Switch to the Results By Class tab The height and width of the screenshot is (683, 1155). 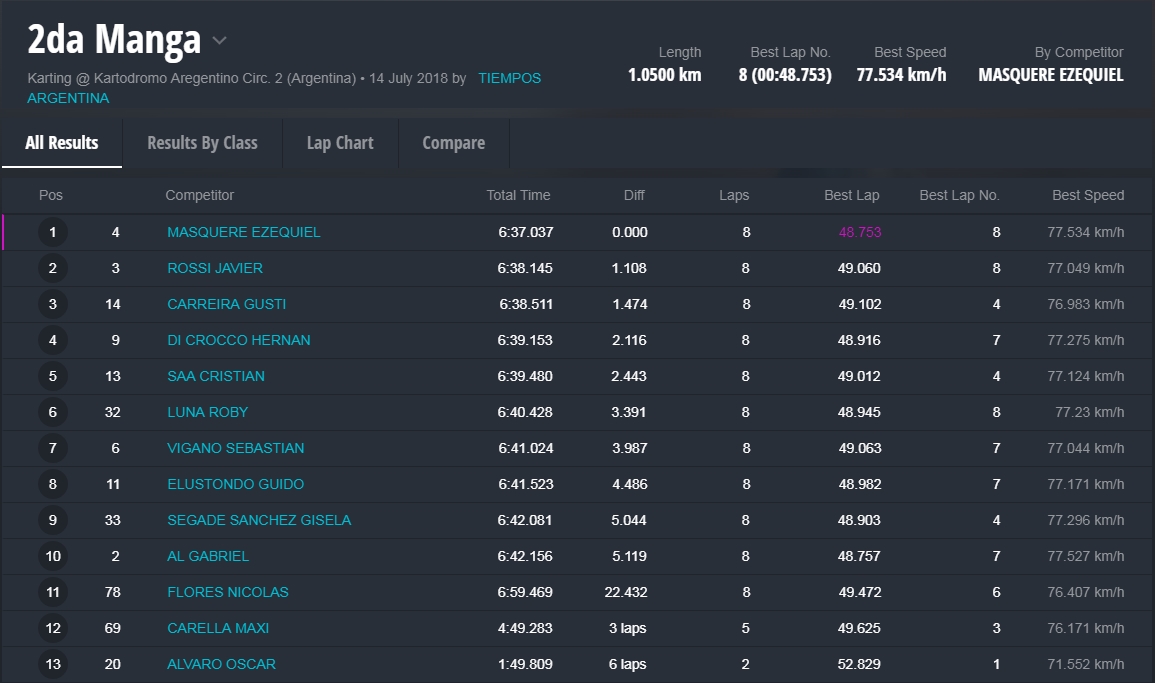(x=202, y=143)
